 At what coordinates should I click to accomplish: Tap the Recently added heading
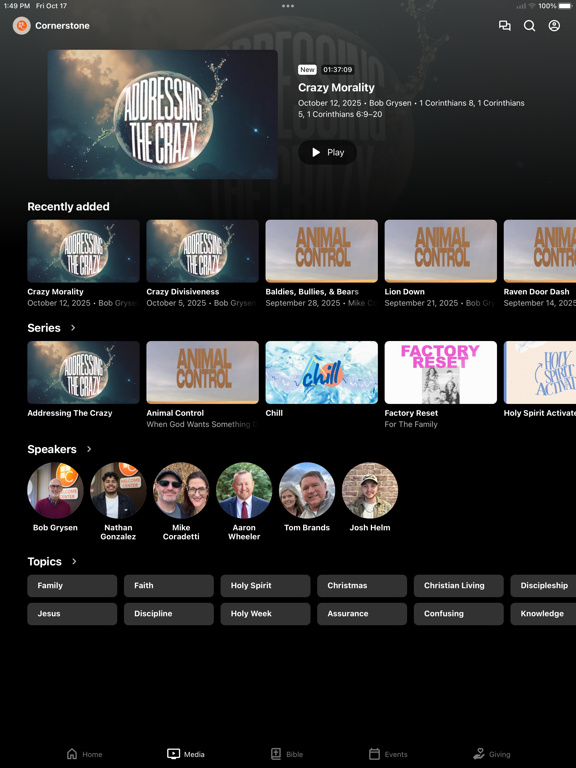tap(68, 207)
